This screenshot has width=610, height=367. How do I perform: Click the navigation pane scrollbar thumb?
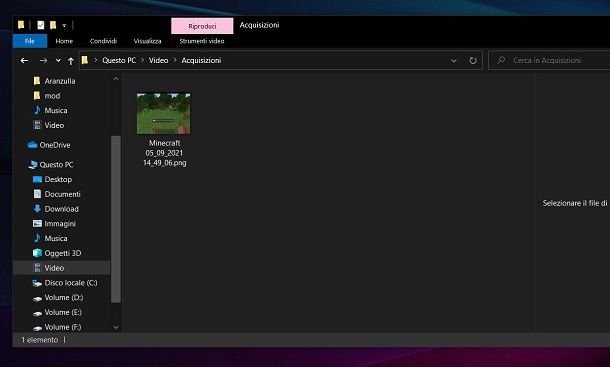point(116,219)
